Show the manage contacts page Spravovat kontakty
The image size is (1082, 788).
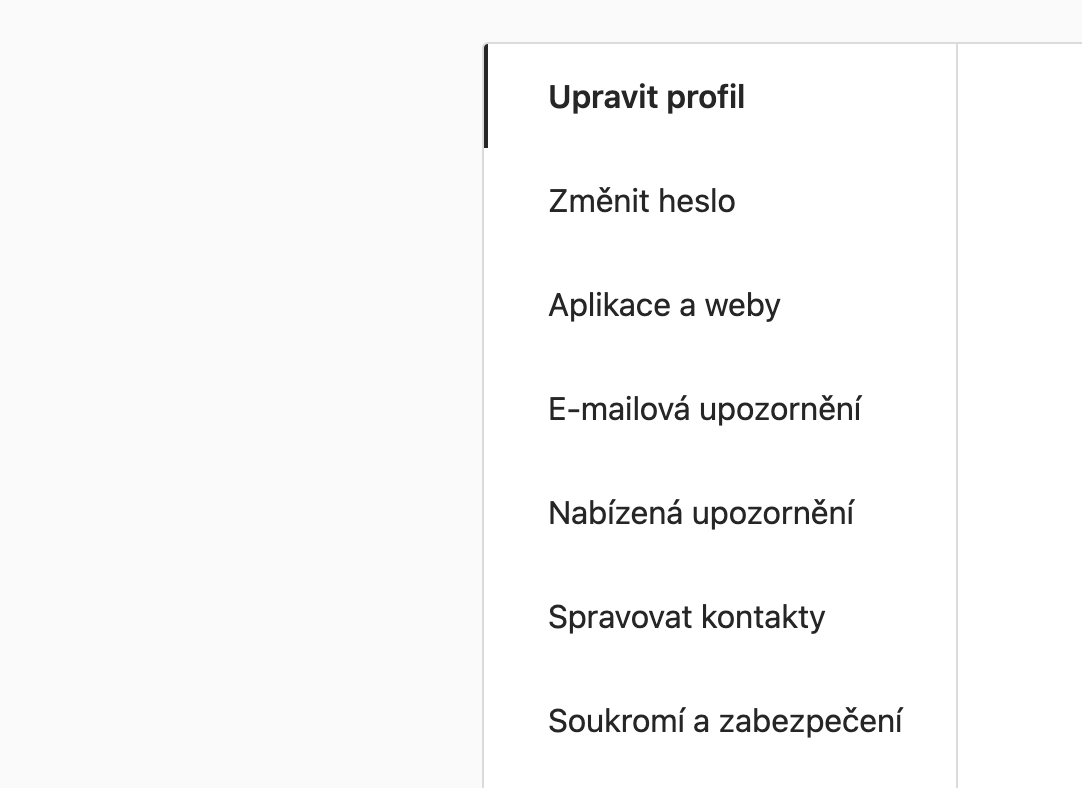point(686,617)
